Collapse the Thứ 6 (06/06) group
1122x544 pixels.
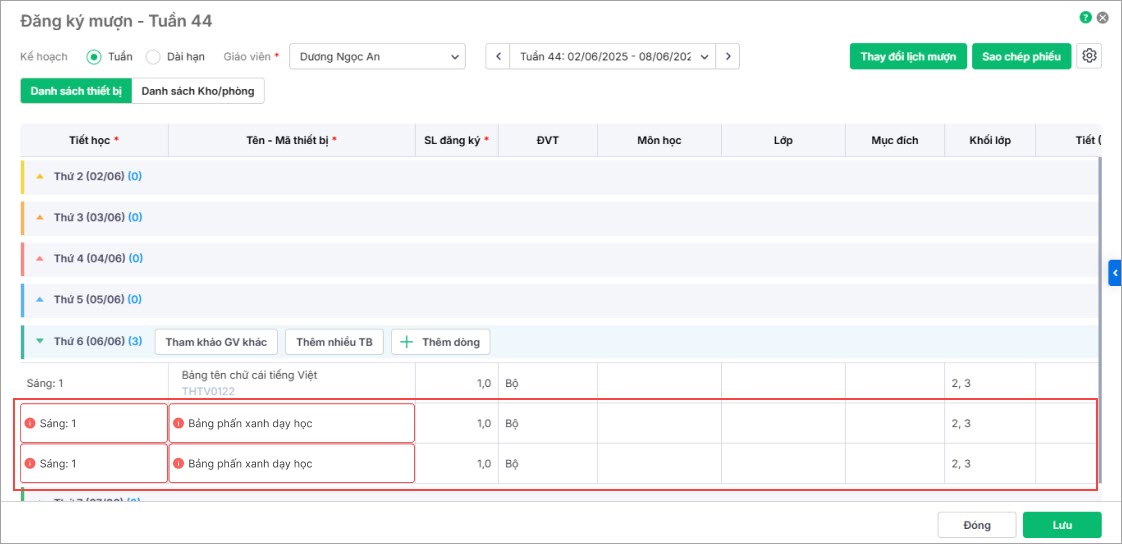[40, 341]
